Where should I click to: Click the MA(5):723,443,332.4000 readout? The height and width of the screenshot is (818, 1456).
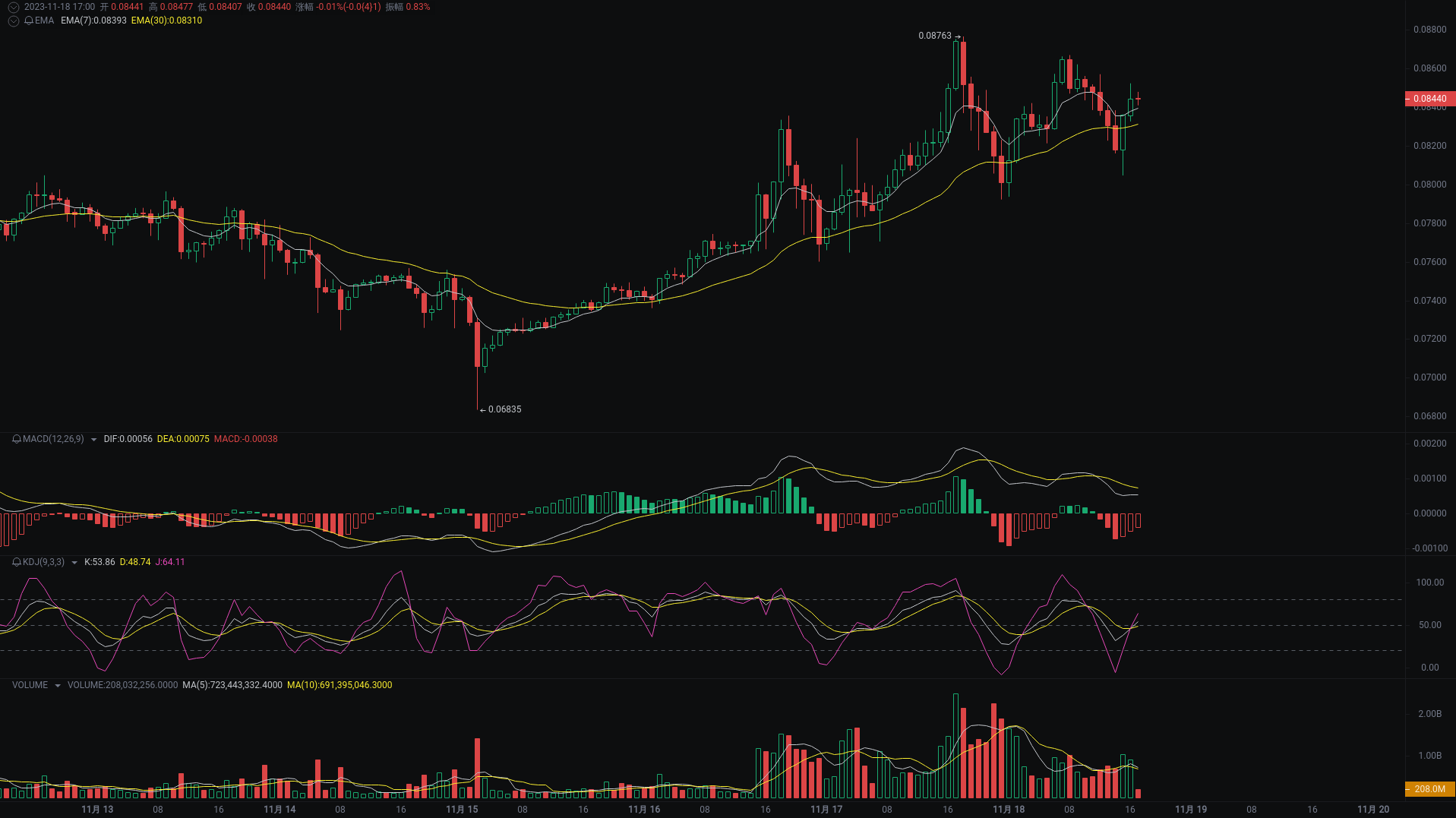232,685
